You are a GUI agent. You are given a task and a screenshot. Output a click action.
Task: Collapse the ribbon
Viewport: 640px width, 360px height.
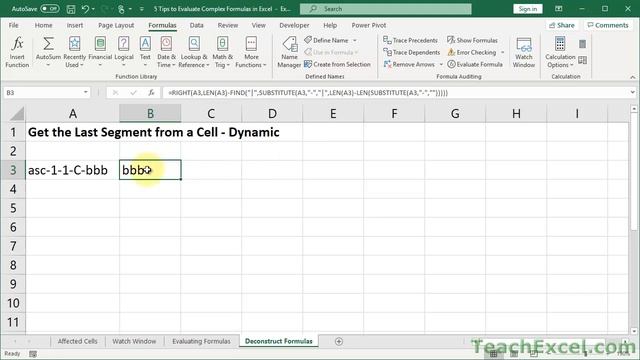pyautogui.click(x=632, y=77)
